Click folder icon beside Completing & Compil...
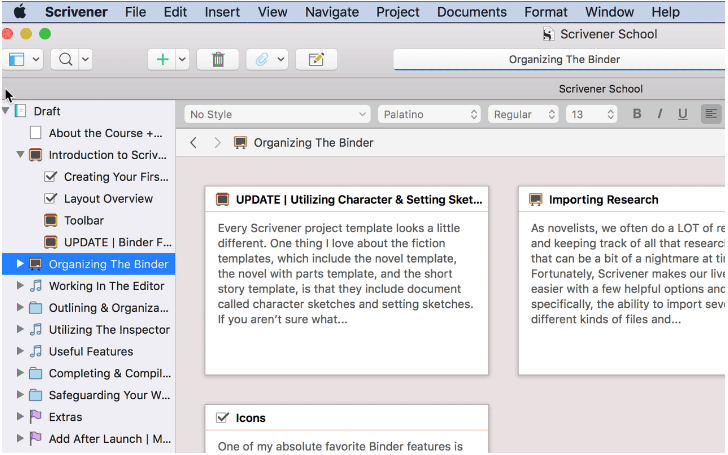Screen dimensions: 728x455 (36, 373)
